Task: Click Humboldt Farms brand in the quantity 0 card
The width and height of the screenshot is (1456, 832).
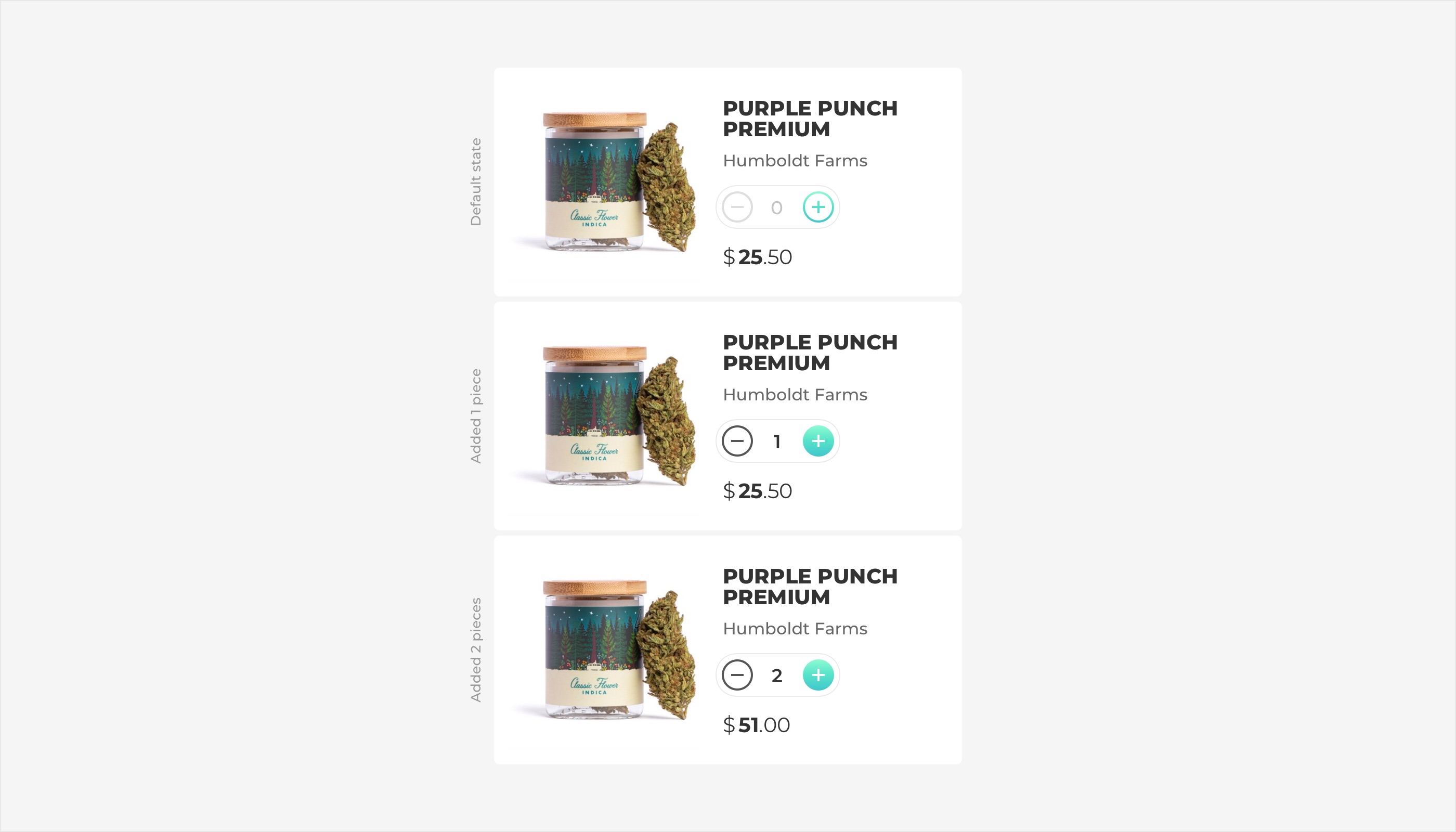Action: [794, 161]
